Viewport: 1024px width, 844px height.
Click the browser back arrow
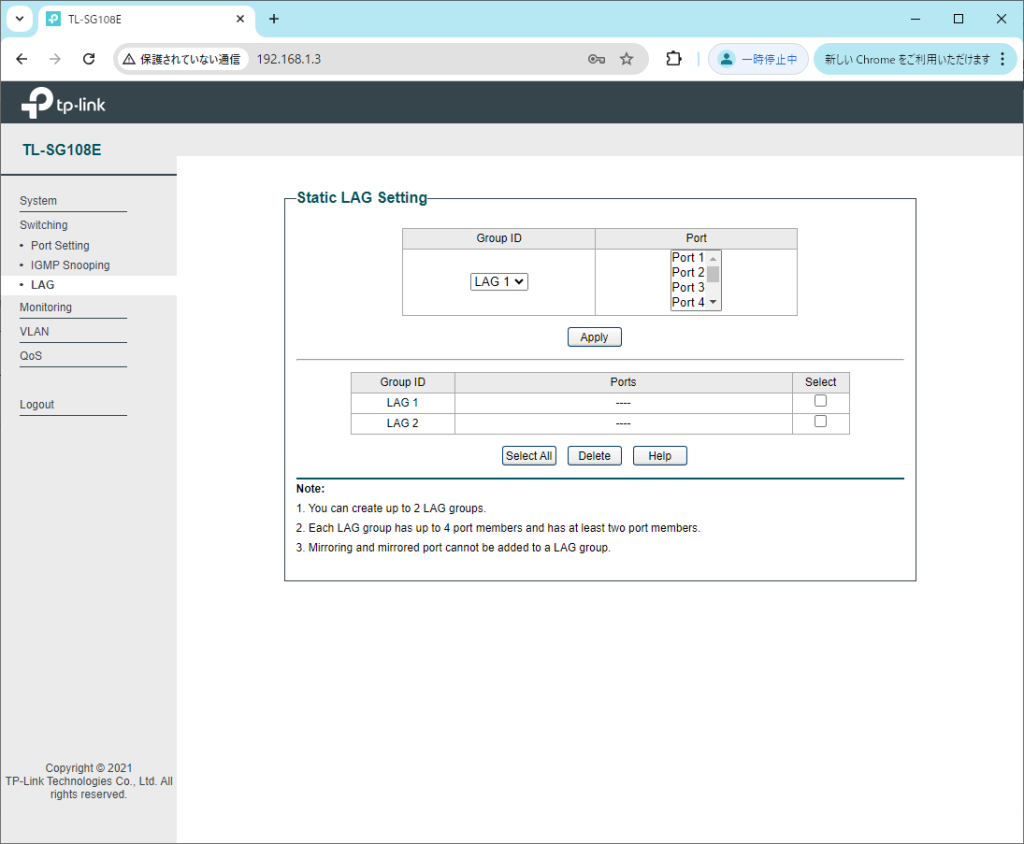click(x=22, y=59)
